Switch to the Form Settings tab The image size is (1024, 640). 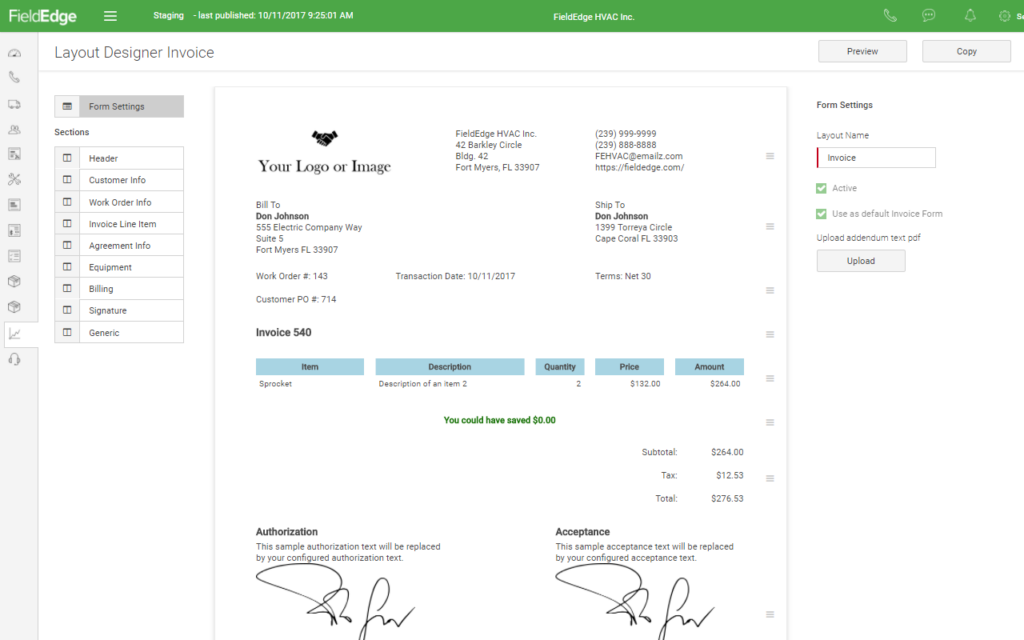(119, 106)
